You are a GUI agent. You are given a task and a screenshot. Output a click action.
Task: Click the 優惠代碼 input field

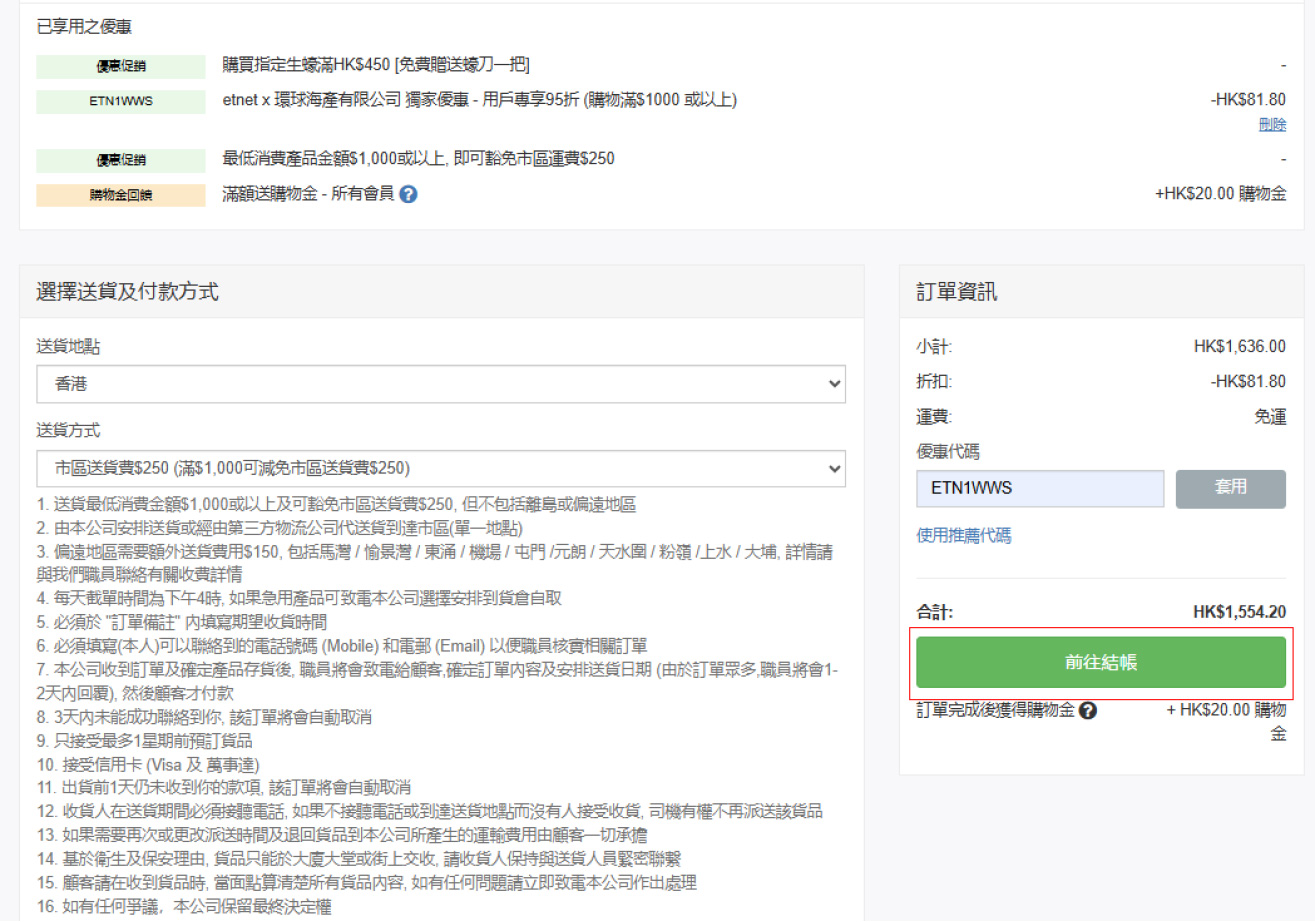(1040, 488)
